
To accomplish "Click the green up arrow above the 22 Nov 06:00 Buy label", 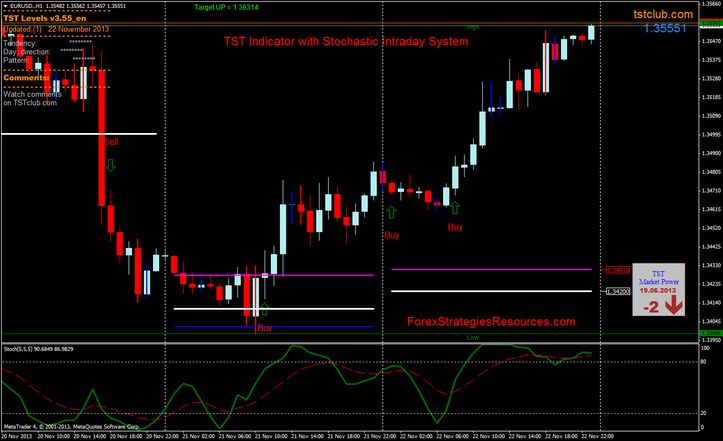I will [455, 208].
